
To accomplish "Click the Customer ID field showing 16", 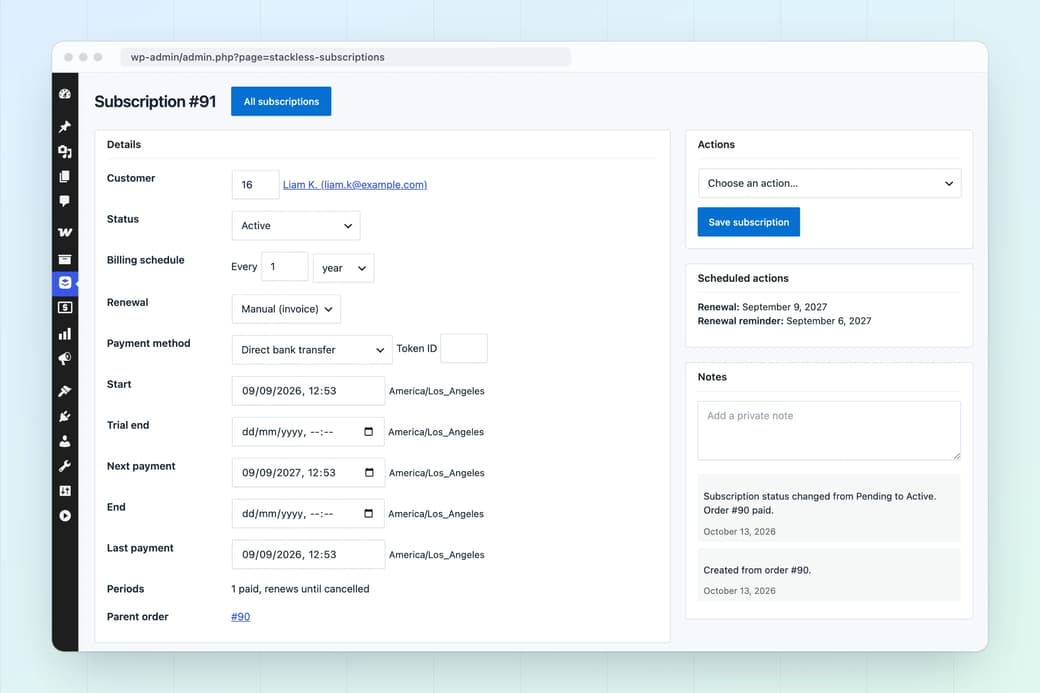I will point(255,185).
